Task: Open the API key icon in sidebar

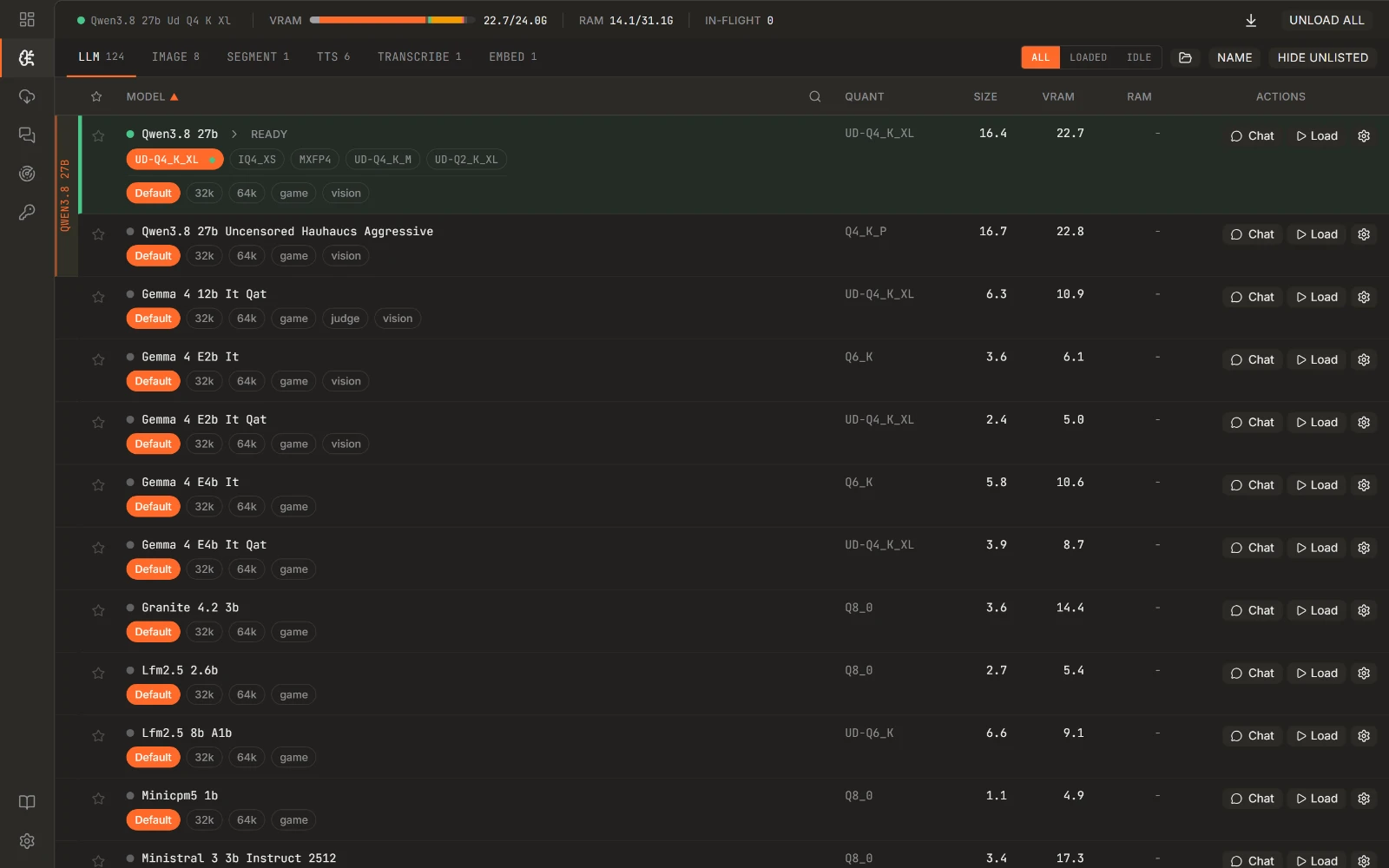Action: click(x=27, y=212)
